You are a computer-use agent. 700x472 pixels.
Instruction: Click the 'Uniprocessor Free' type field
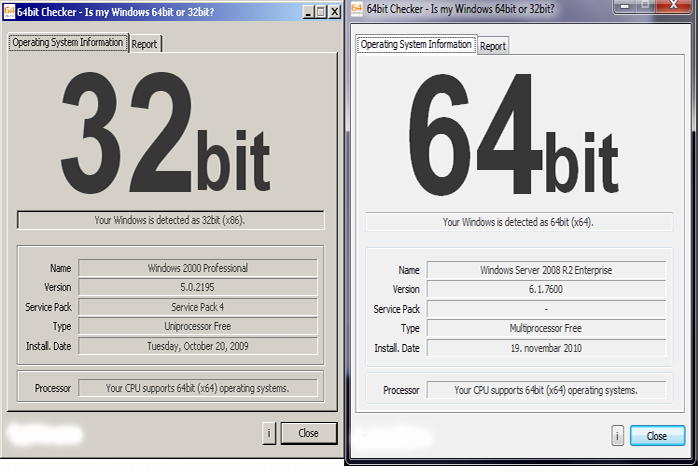(198, 326)
